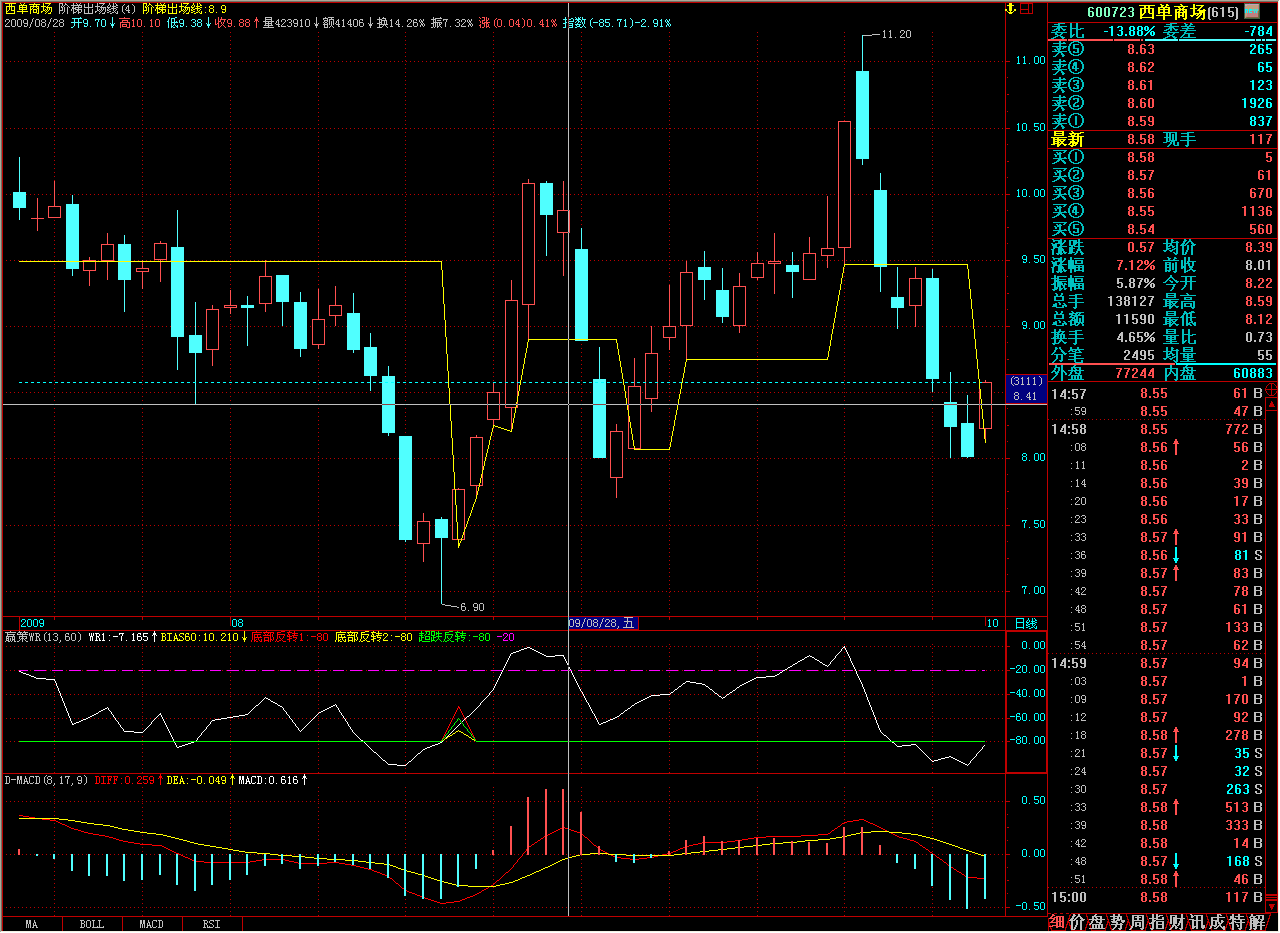The width and height of the screenshot is (1280, 933).
Task: Switch to the BOLL indicator tab
Action: tap(91, 925)
